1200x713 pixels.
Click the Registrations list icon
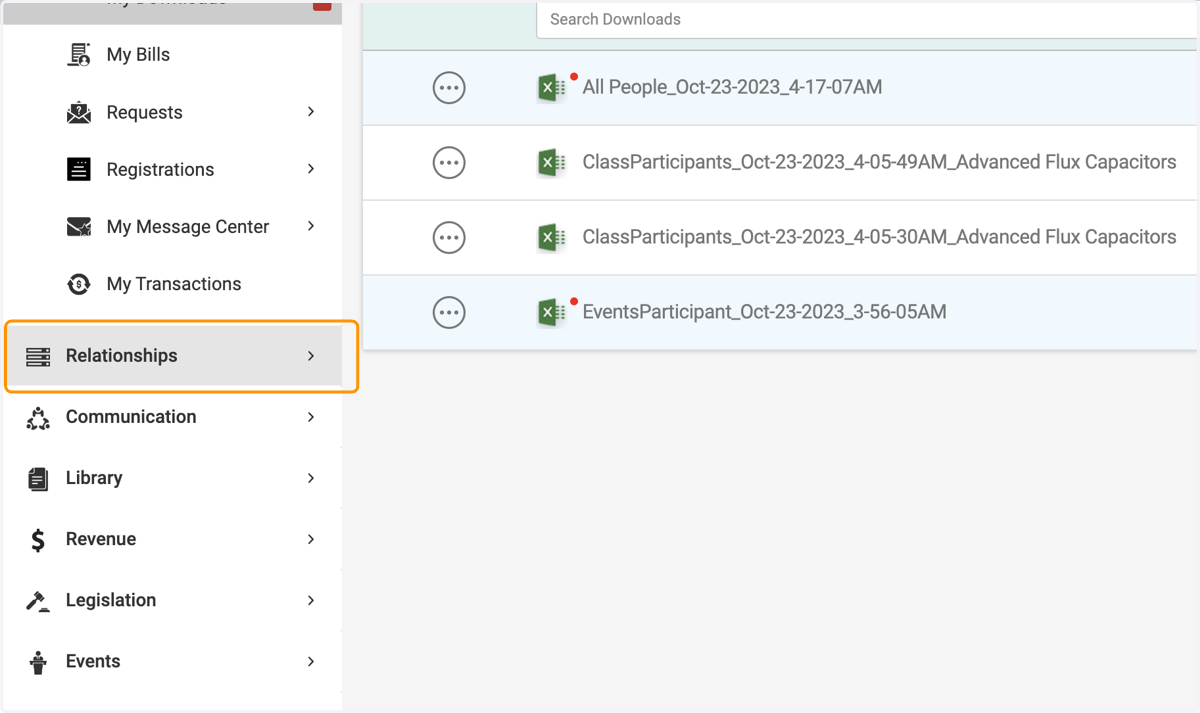pyautogui.click(x=79, y=169)
